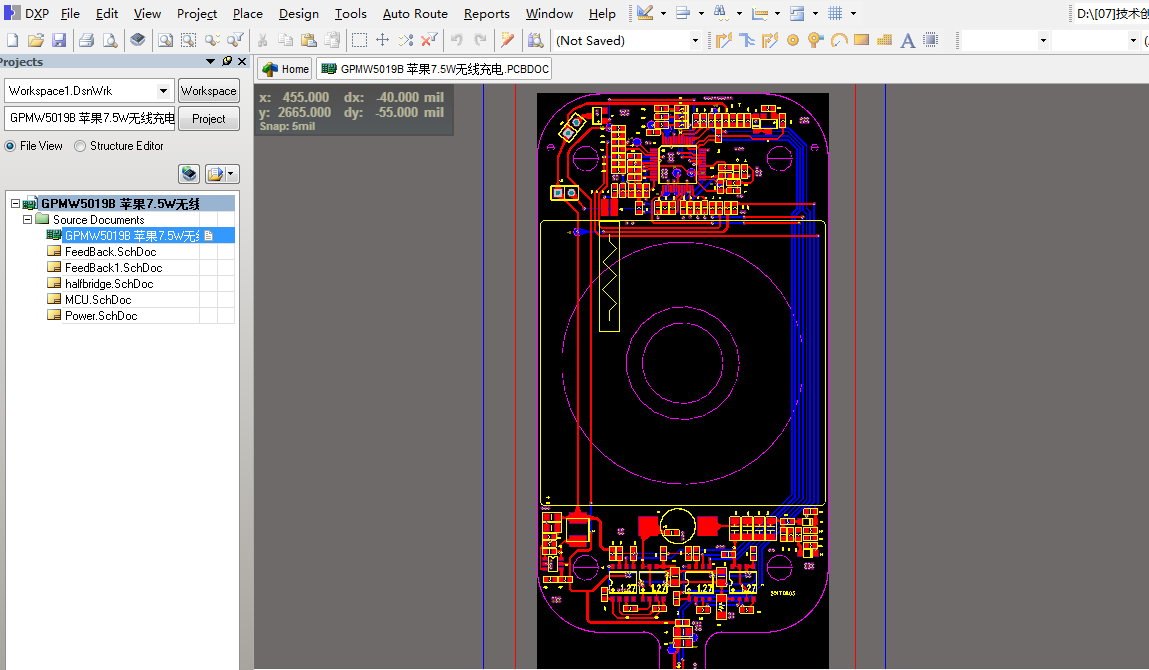
Task: Open the Design menu
Action: 298,13
